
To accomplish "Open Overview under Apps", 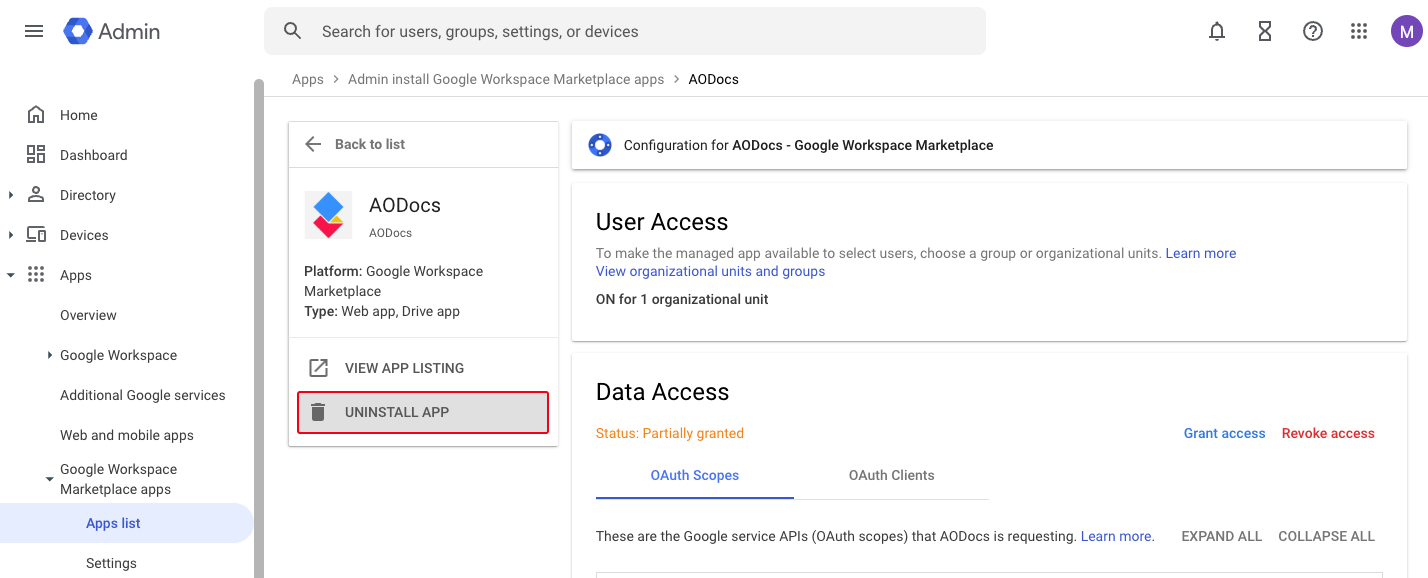I will tap(88, 315).
